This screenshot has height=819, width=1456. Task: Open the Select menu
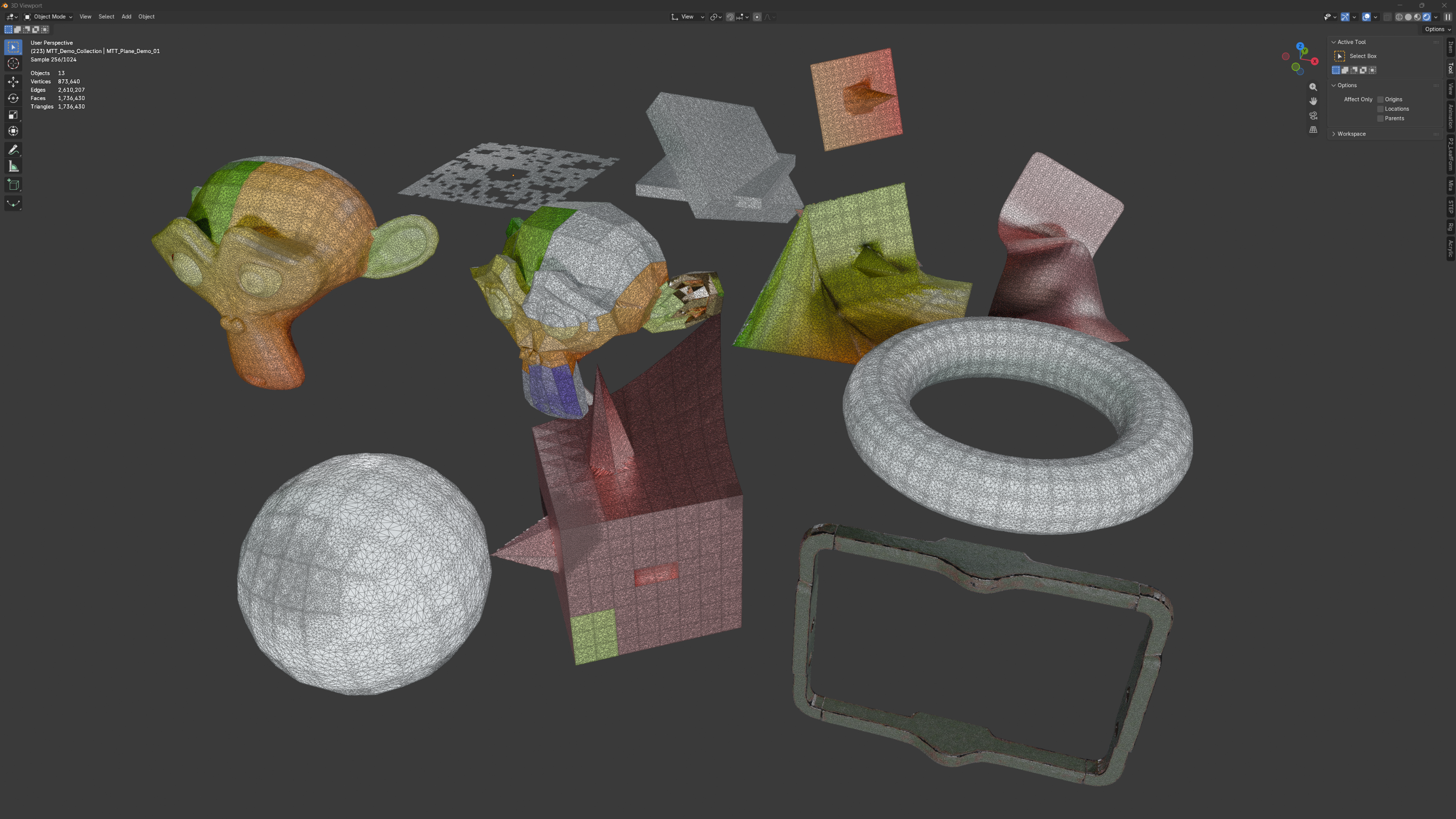(106, 17)
